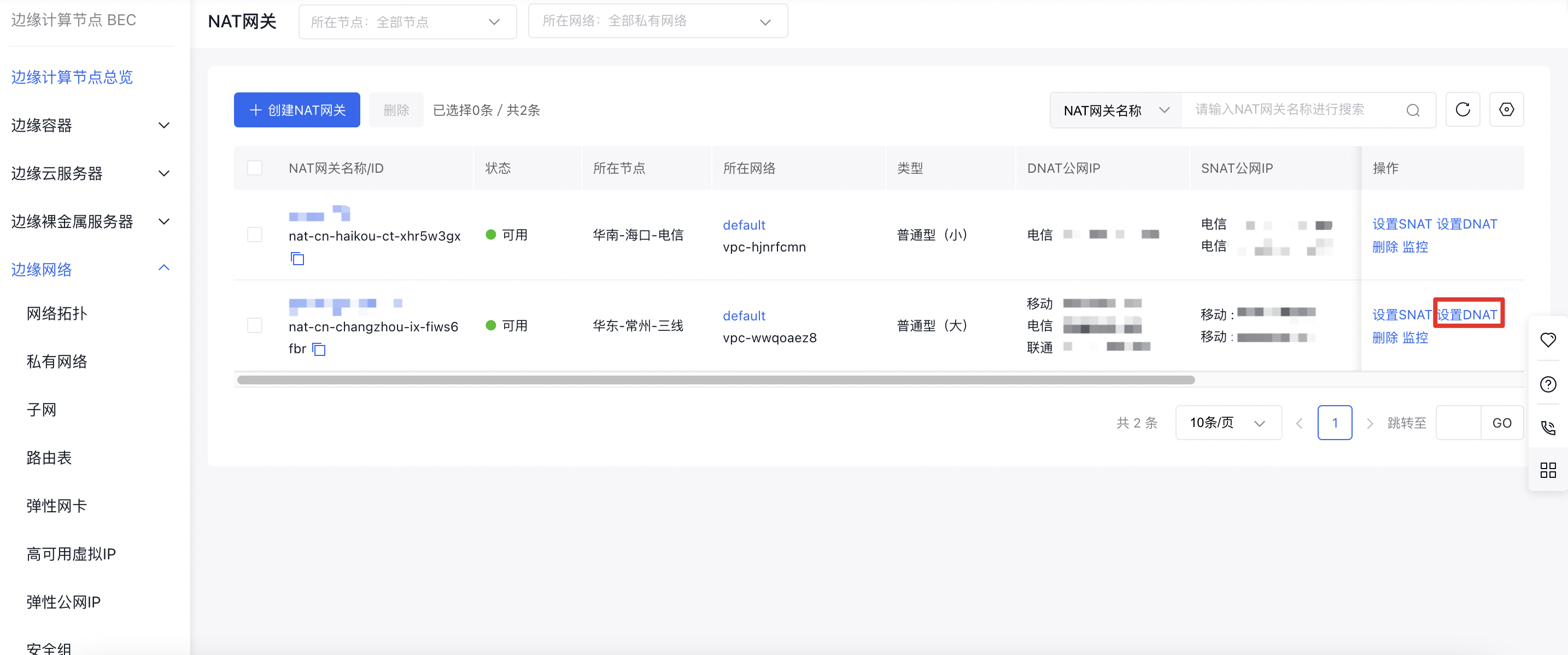The width and height of the screenshot is (1568, 655).
Task: Click 设置SNAT for haikou gateway
Action: pos(1401,224)
